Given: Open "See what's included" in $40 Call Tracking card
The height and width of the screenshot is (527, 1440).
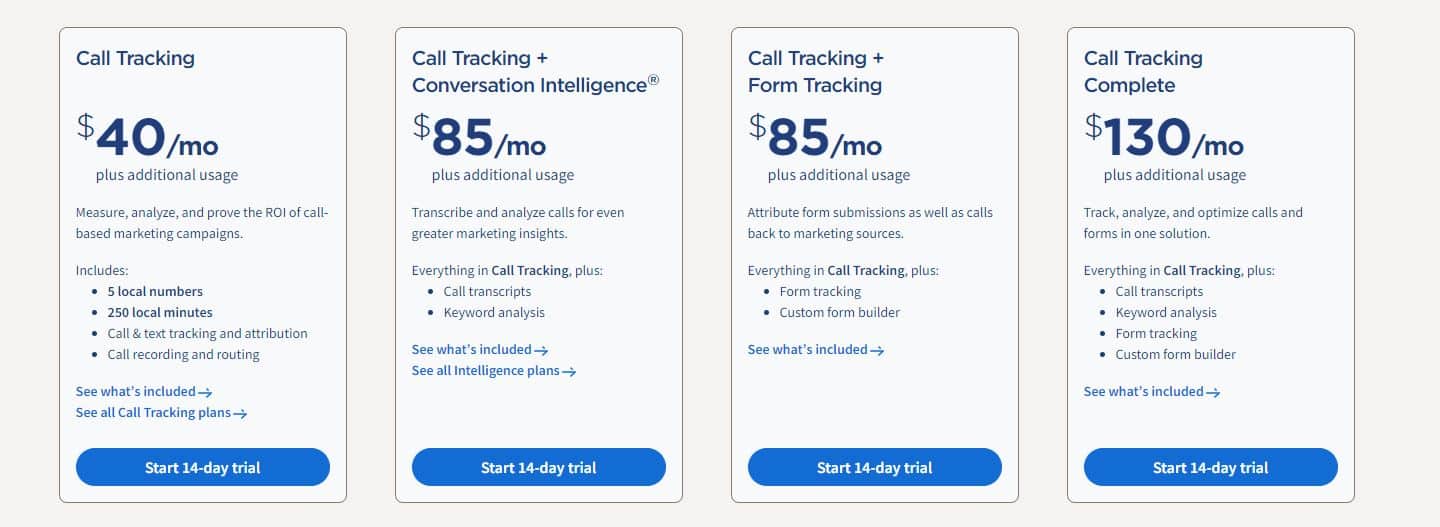Looking at the screenshot, I should click(144, 392).
